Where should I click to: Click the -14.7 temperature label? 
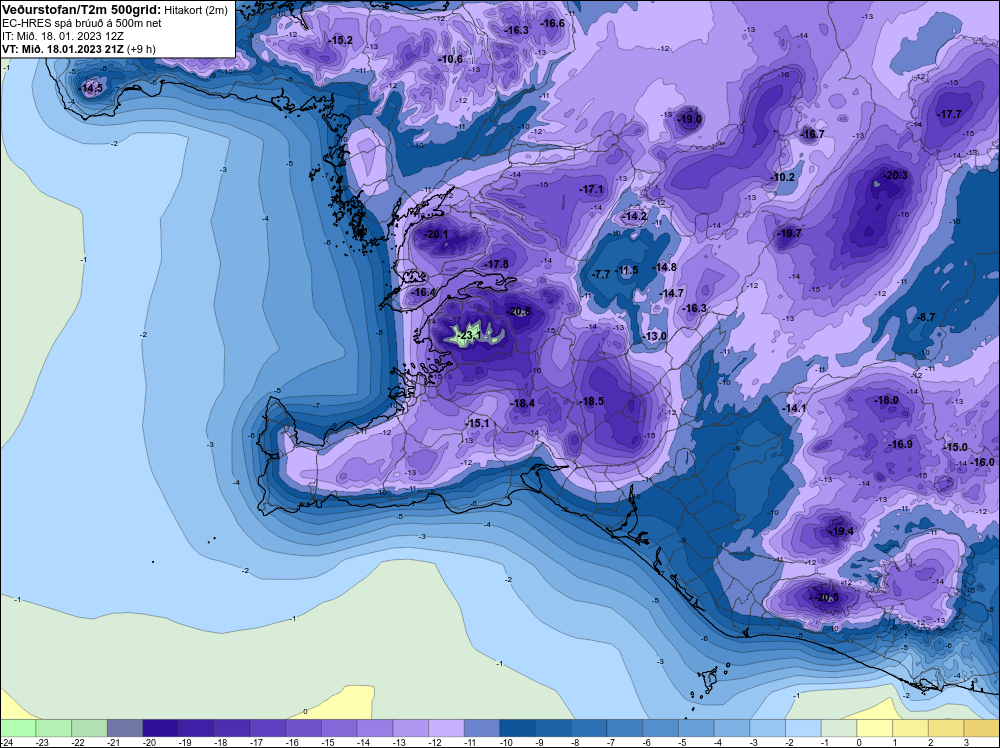pyautogui.click(x=672, y=293)
